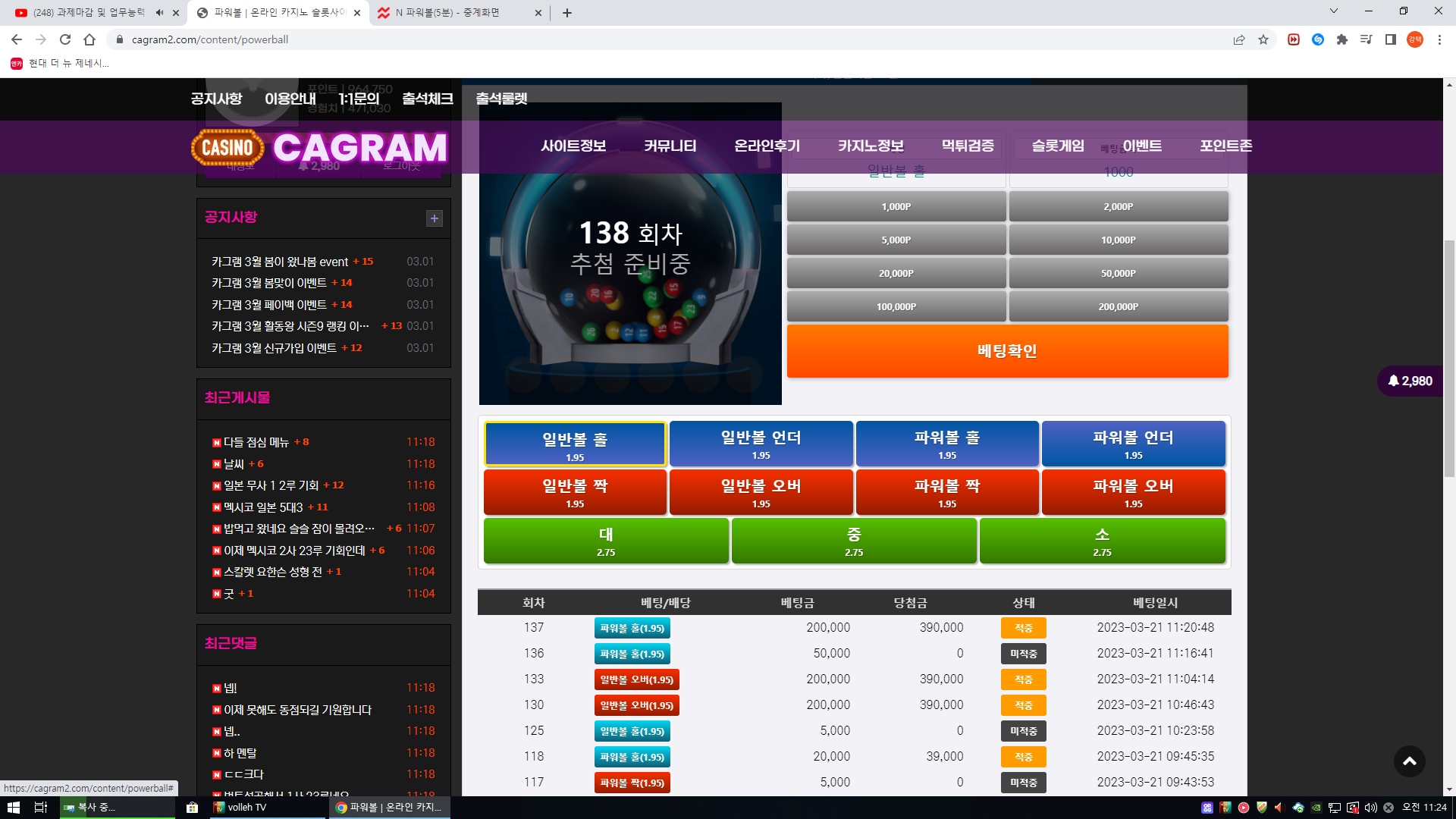Screen dimensions: 1456x819
Task: Open notification bell badge 2,980
Action: click(1410, 381)
